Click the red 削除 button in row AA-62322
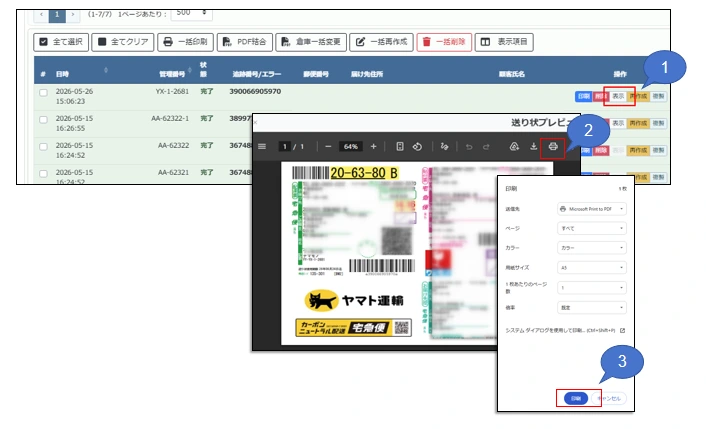 (601, 150)
